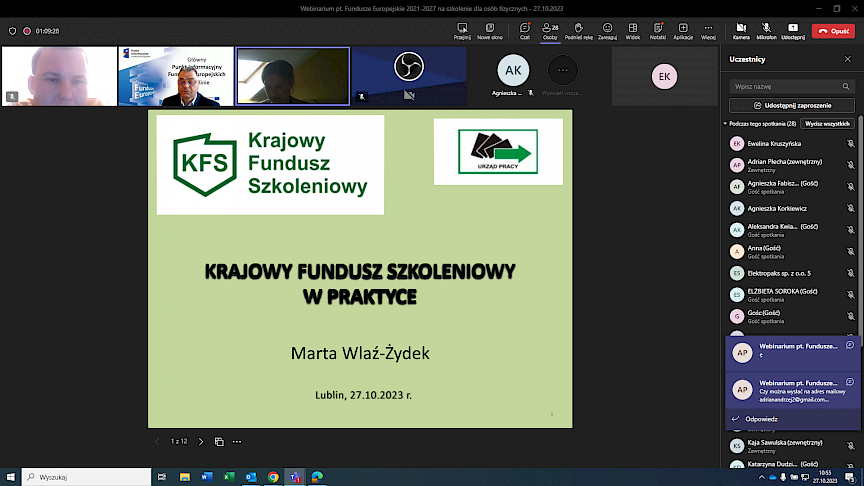Image resolution: width=864 pixels, height=486 pixels.
Task: Click the Wyszukaj taskbar search box
Action: (x=87, y=477)
